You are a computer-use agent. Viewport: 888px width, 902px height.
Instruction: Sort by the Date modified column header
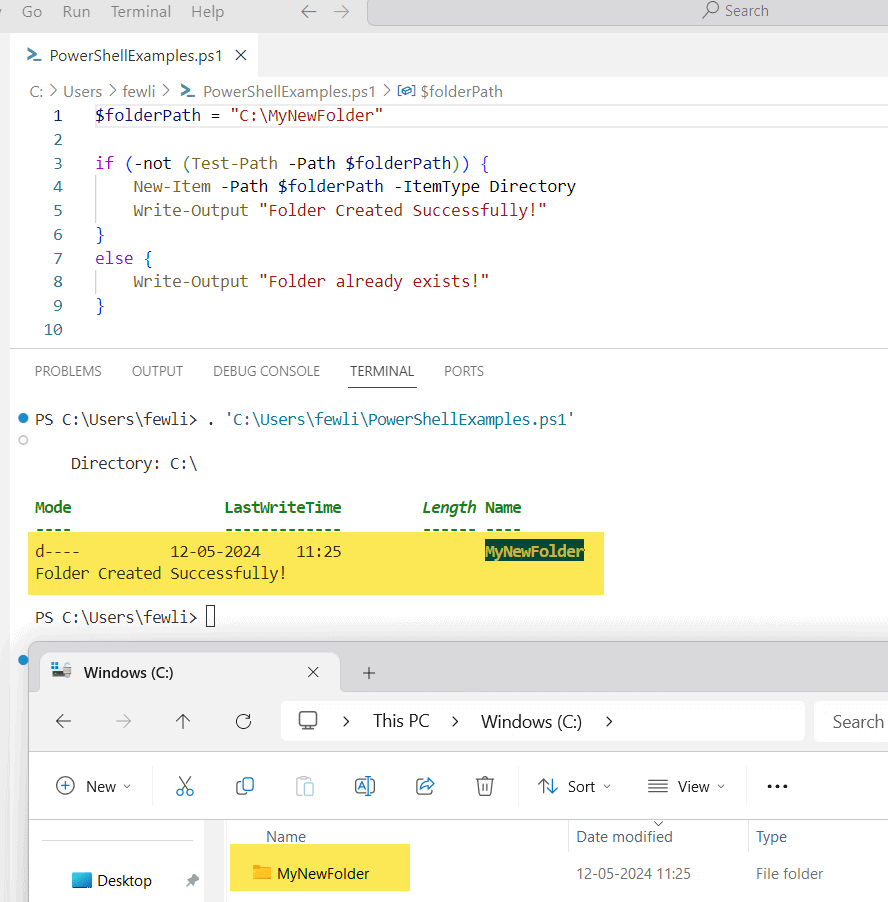tap(624, 836)
